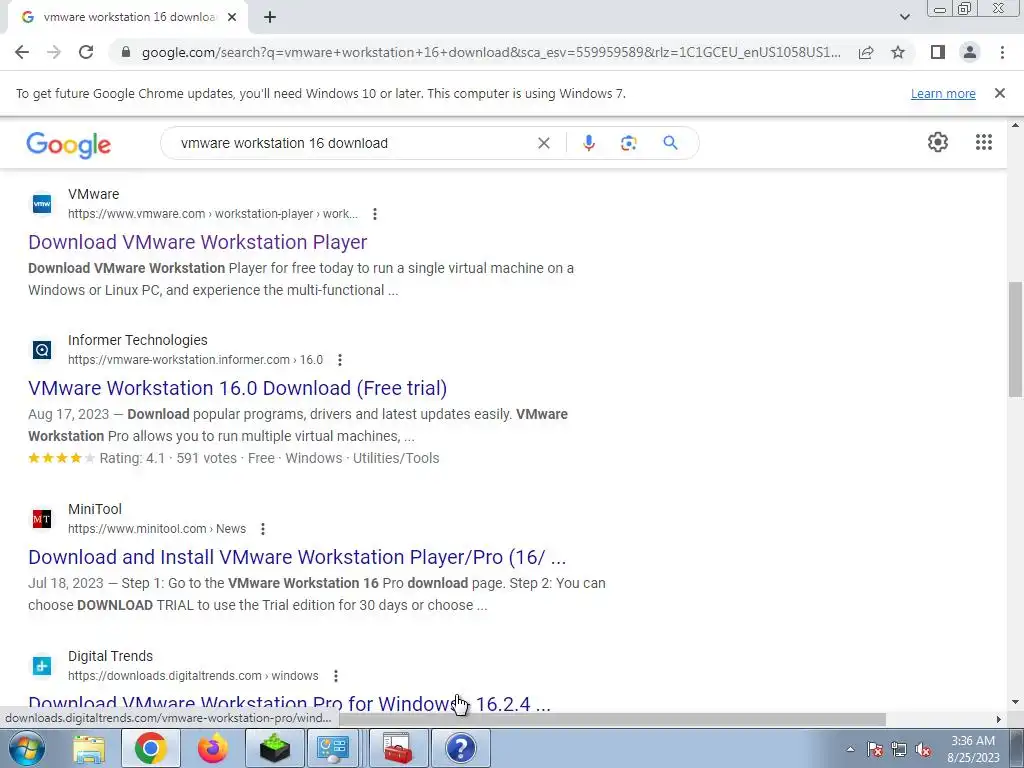Click the horizontal scrollbar right arrow

pyautogui.click(x=998, y=719)
